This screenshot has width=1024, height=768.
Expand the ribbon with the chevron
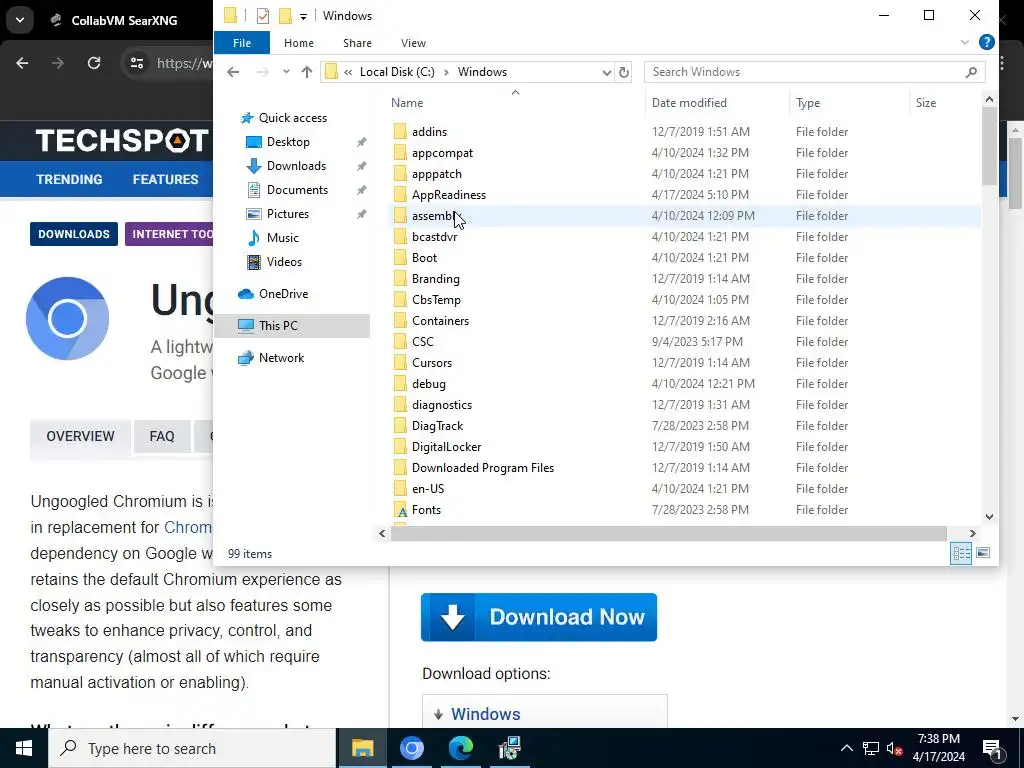tap(965, 42)
